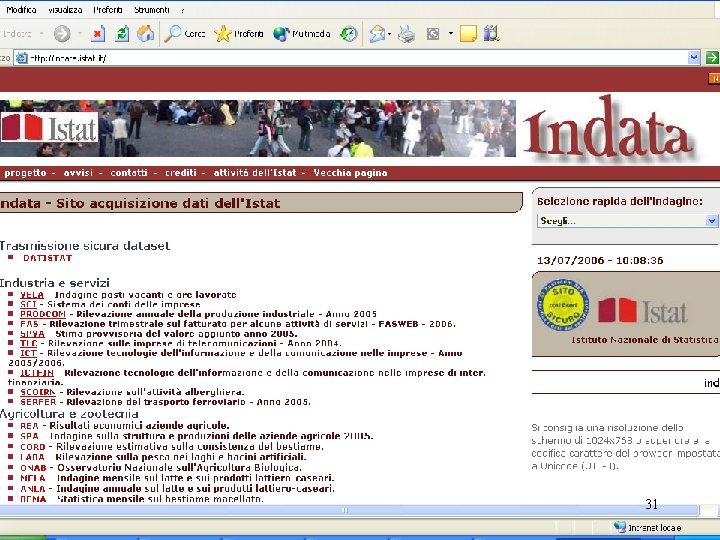
Task: Open the Back button history dropdown
Action: (41, 34)
